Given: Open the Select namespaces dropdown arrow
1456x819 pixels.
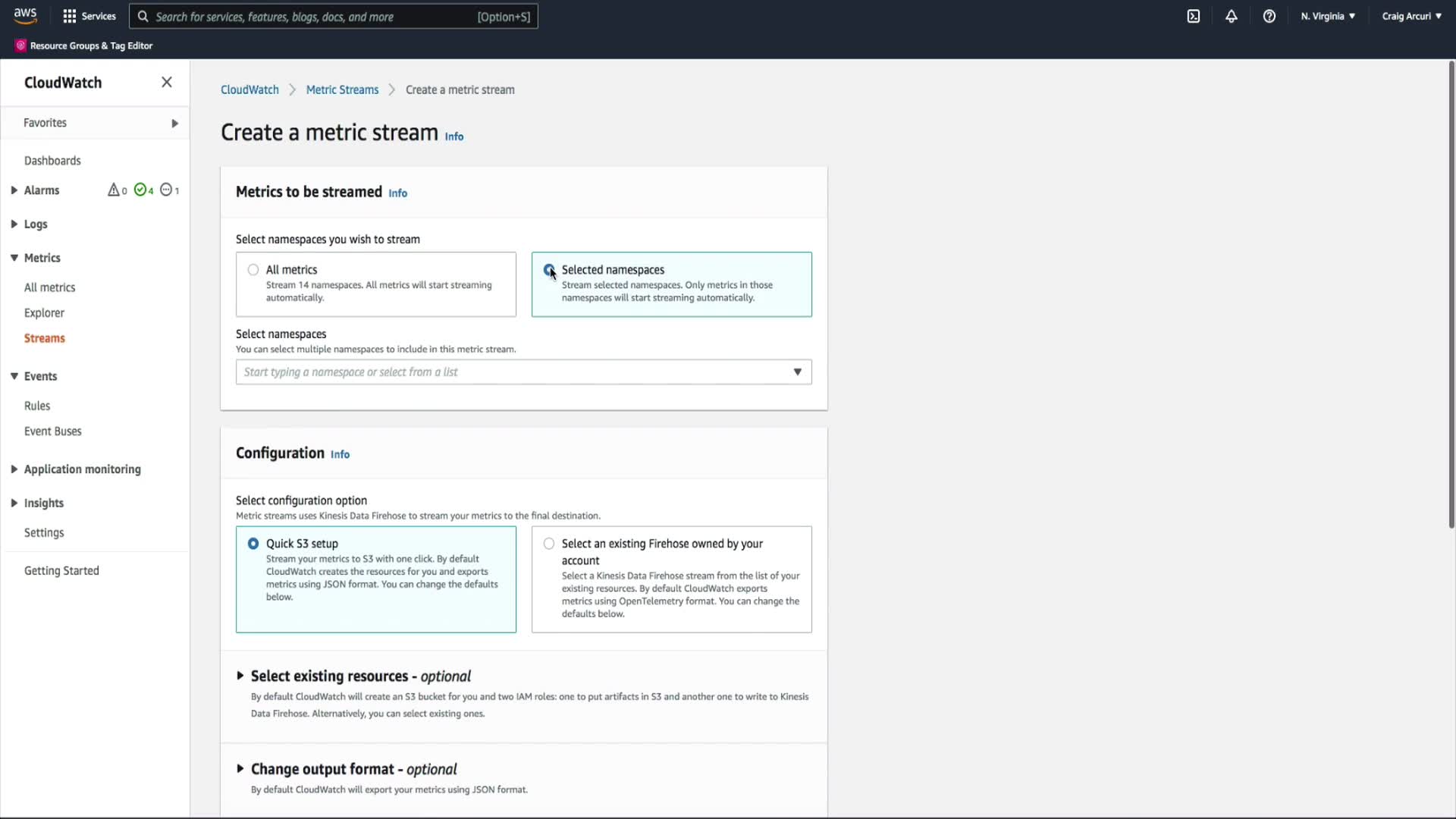Looking at the screenshot, I should 797,372.
